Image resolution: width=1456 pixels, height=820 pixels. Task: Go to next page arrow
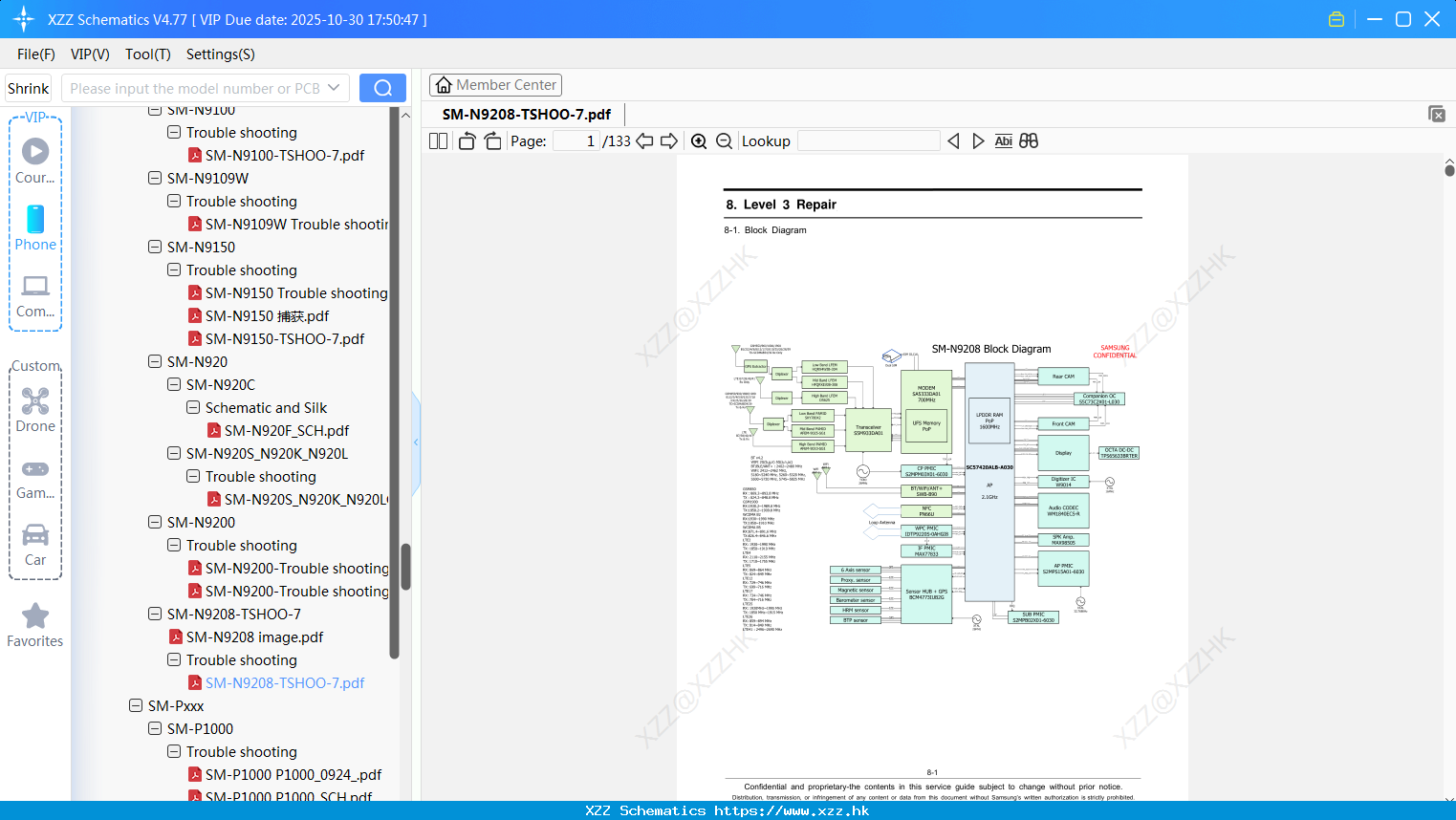click(x=669, y=140)
